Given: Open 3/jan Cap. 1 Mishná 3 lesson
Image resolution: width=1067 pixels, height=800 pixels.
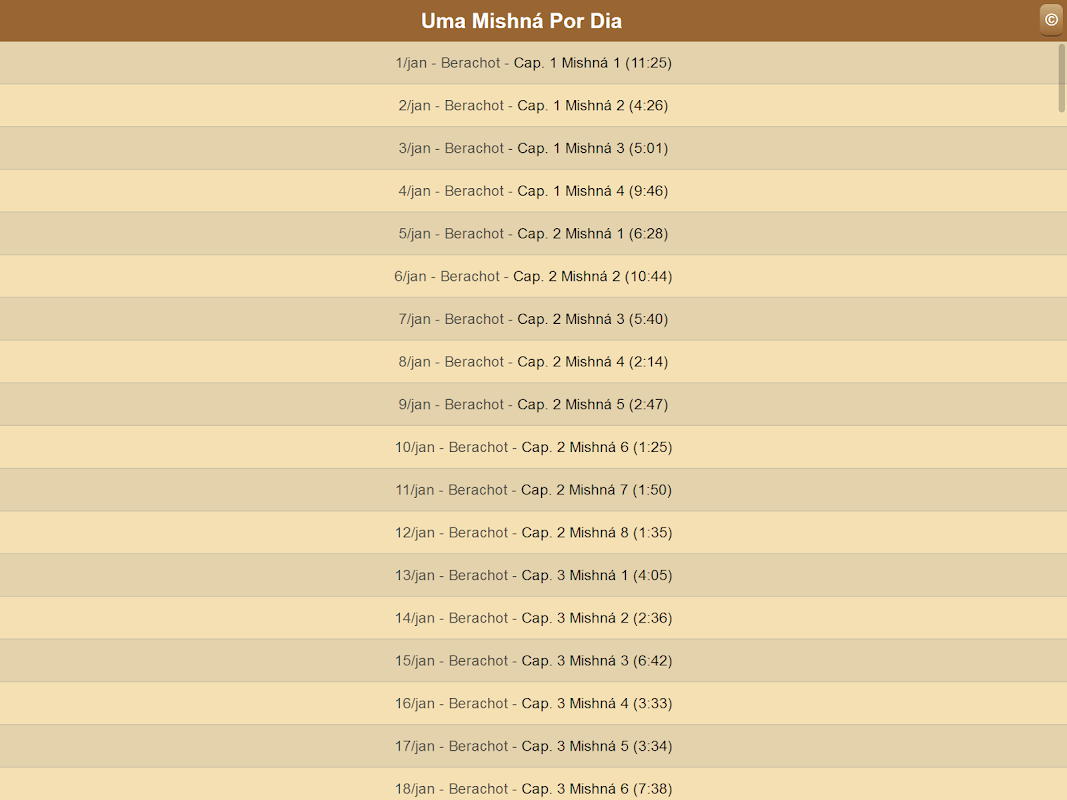Looking at the screenshot, I should pyautogui.click(x=534, y=148).
